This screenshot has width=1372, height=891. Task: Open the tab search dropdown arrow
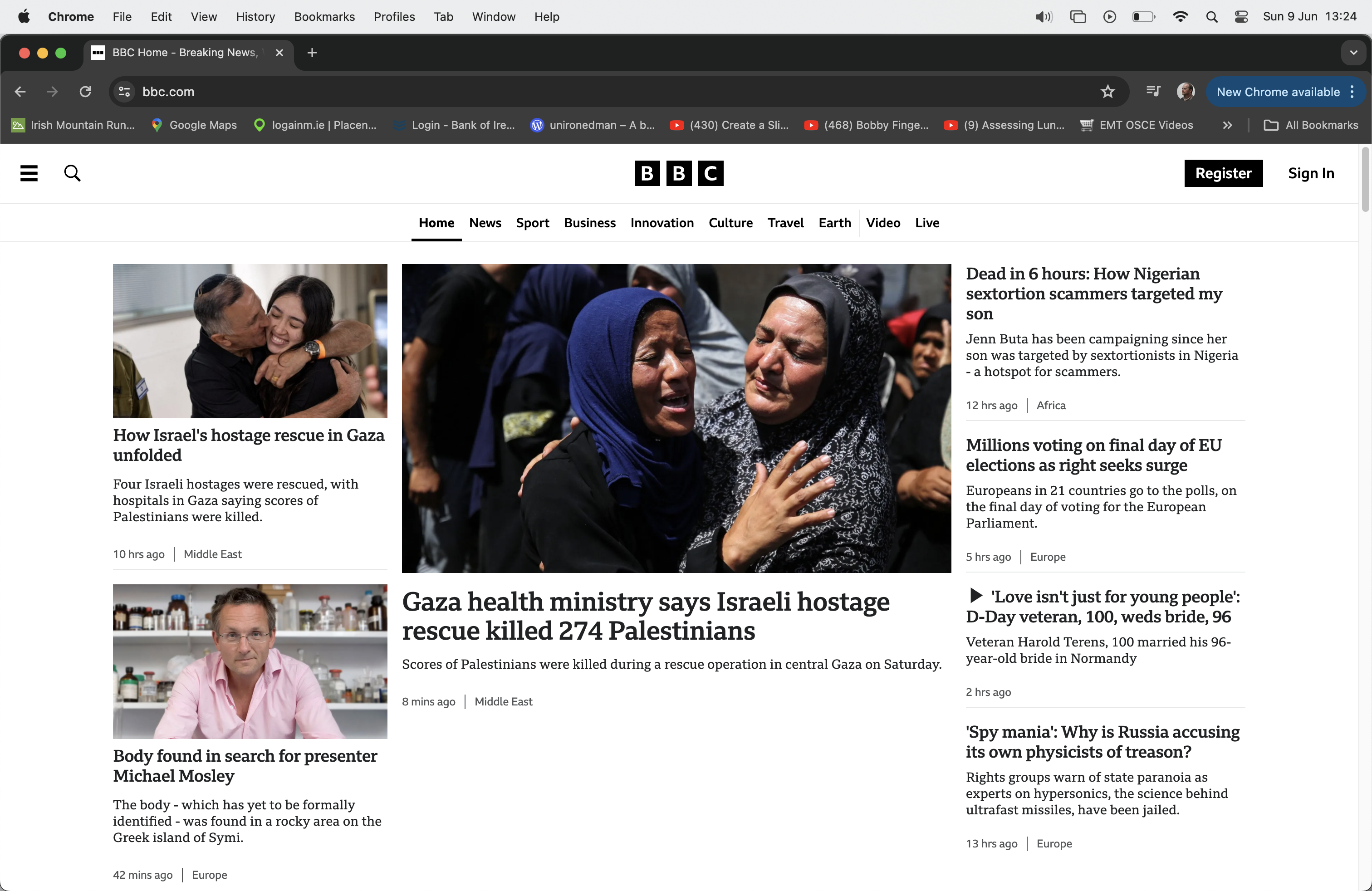pos(1353,53)
